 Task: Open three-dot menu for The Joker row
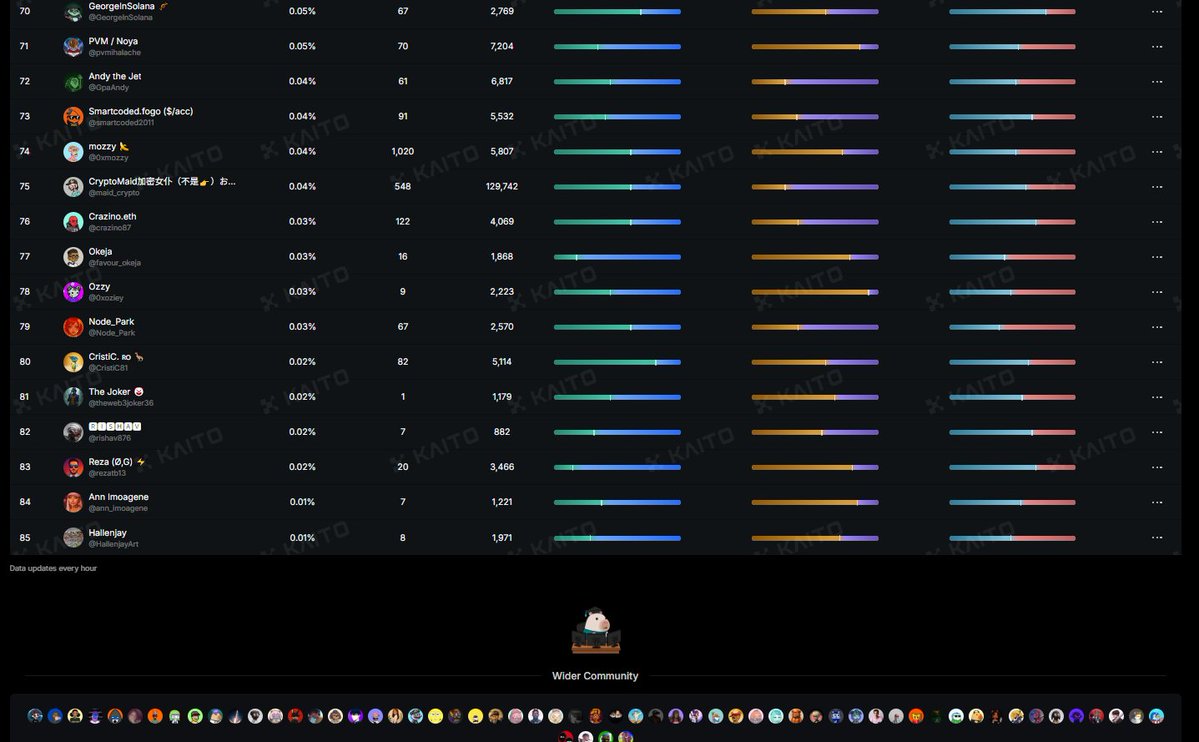click(1157, 397)
